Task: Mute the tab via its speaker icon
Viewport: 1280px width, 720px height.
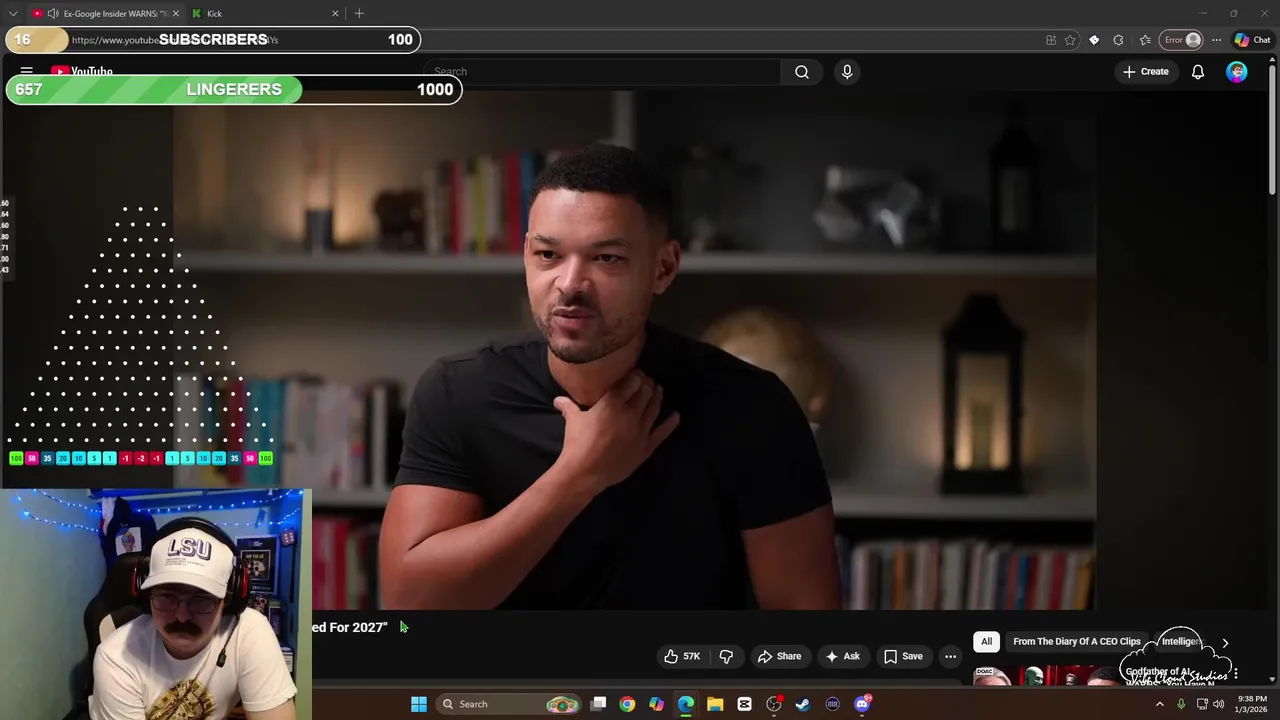Action: click(x=52, y=13)
